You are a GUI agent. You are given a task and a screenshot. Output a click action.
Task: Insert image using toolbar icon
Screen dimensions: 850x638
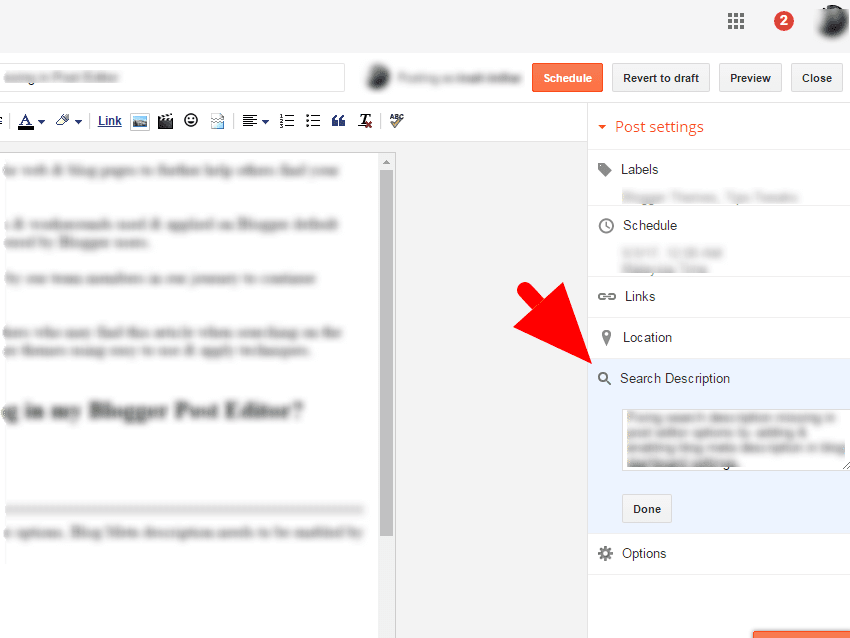[x=140, y=121]
